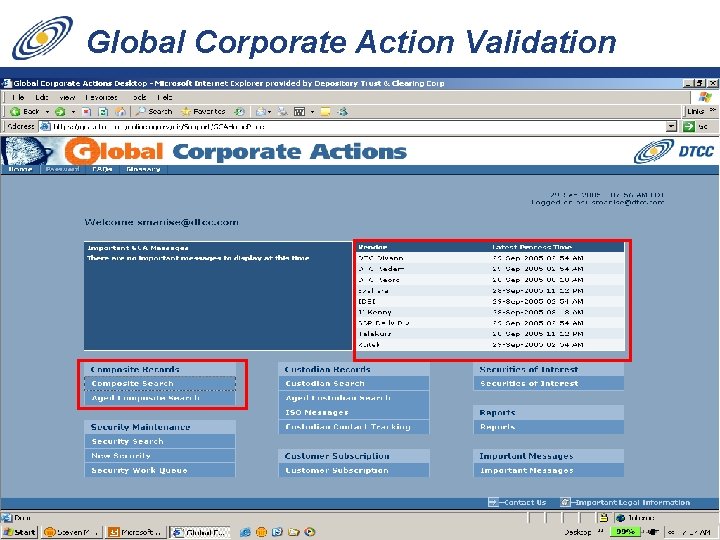Click the Contact Us arrow icon

click(493, 502)
